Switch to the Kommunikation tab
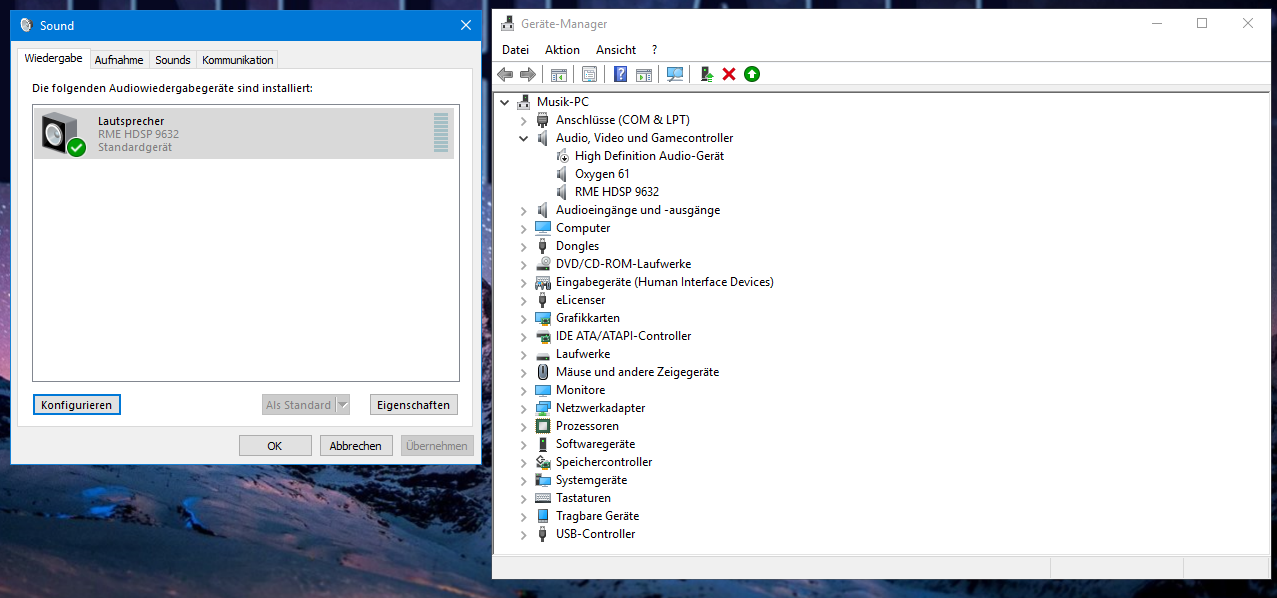1277x598 pixels. pos(237,60)
